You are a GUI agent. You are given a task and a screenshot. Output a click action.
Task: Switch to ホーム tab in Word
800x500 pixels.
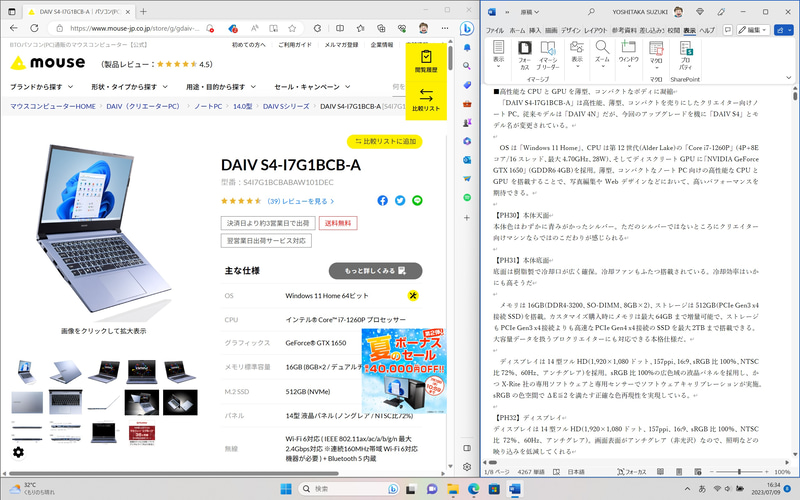517,31
